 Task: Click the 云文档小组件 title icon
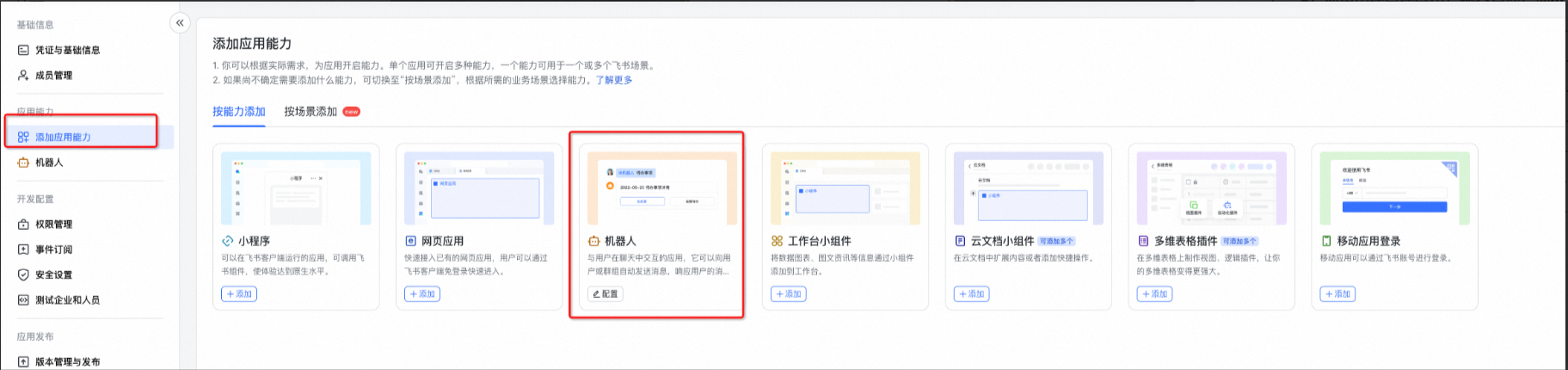tap(960, 241)
